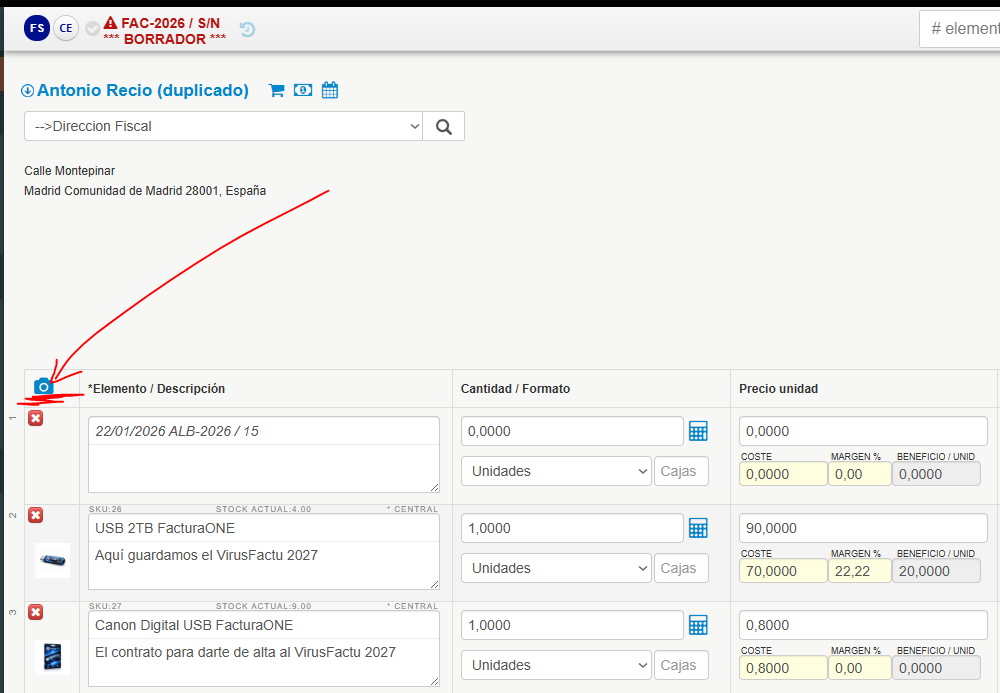Delete line 1 with red X
The height and width of the screenshot is (693, 1000).
pos(36,418)
